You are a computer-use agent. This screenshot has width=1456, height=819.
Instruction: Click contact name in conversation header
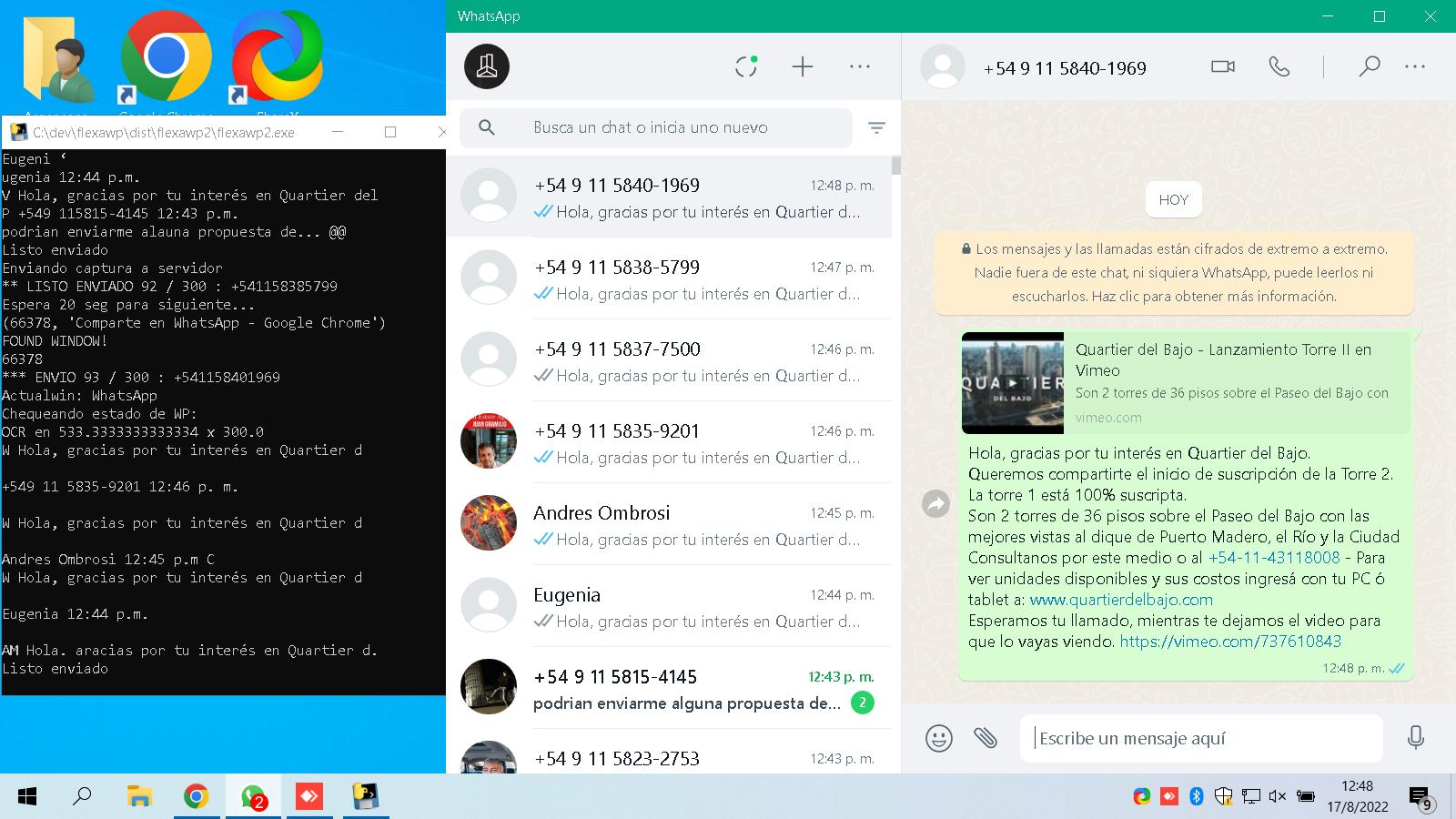coord(1065,68)
